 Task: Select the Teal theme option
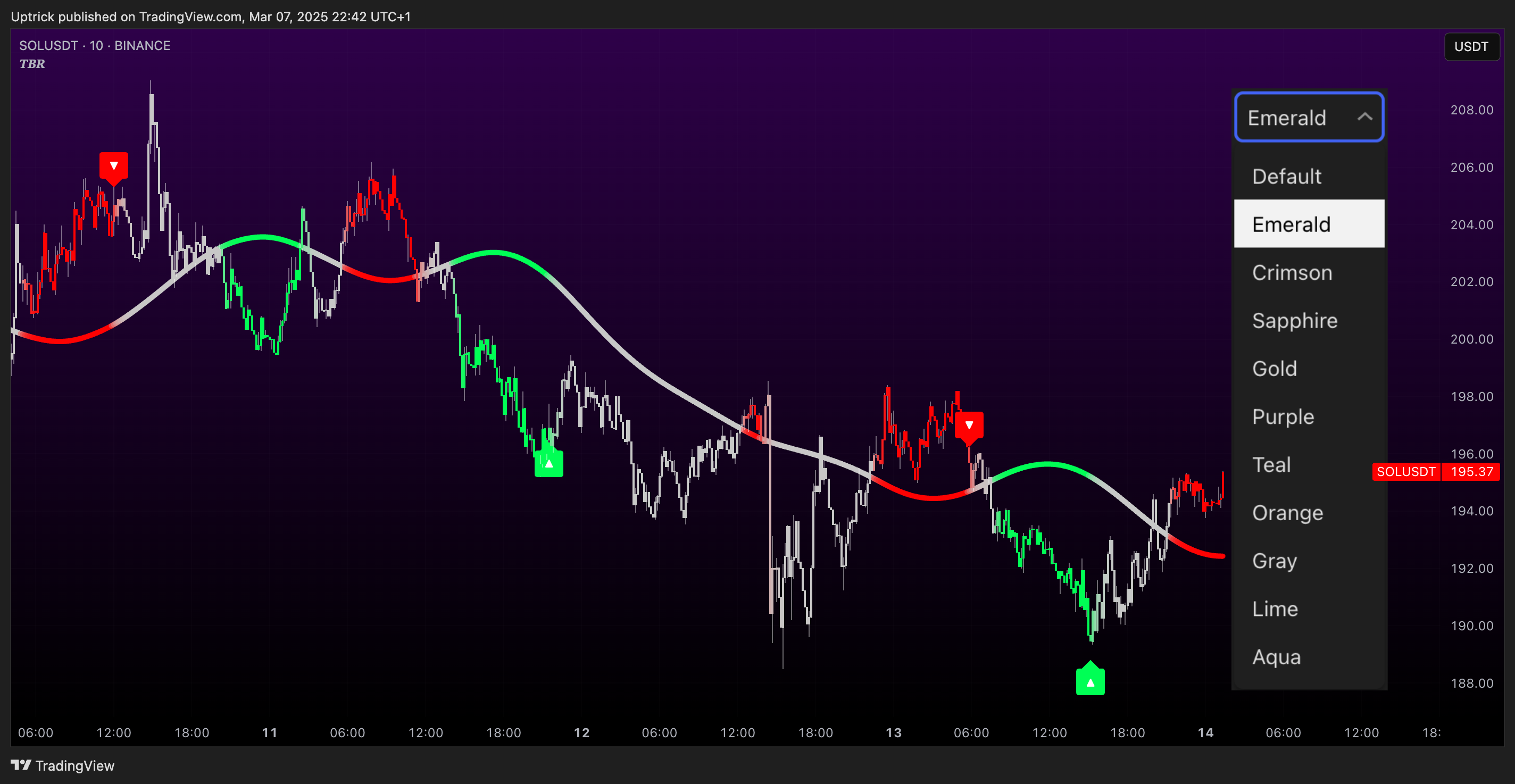(x=1309, y=465)
